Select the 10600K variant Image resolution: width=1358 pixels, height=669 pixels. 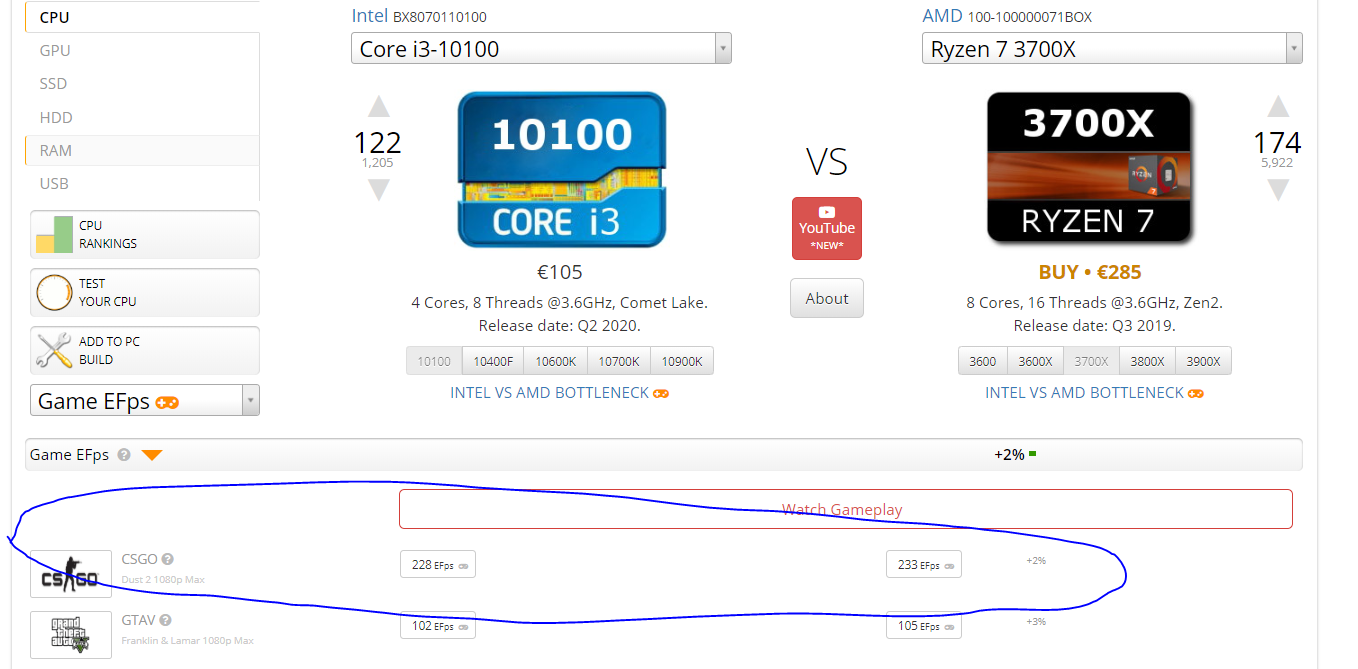(556, 361)
